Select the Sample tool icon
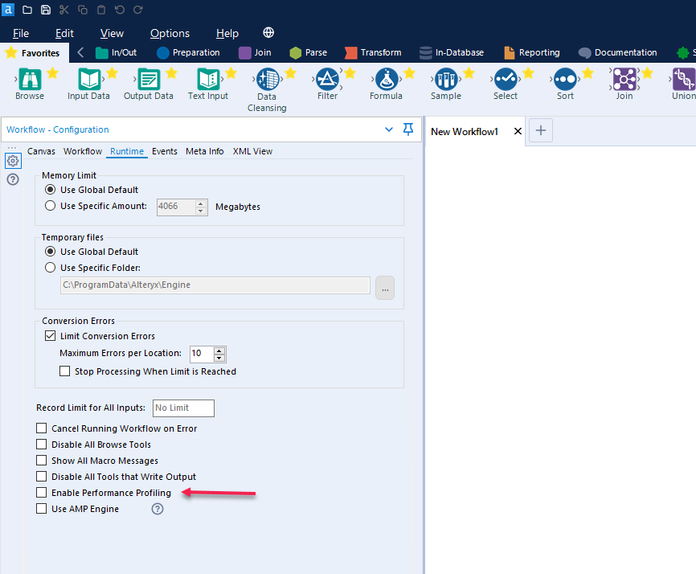 pyautogui.click(x=446, y=80)
